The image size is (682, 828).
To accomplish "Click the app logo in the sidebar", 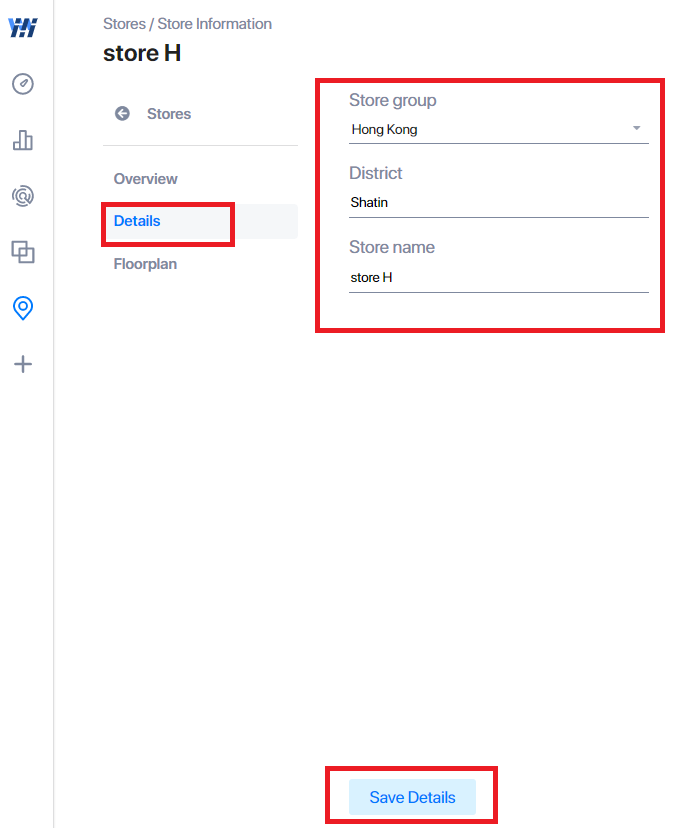I will point(23,27).
